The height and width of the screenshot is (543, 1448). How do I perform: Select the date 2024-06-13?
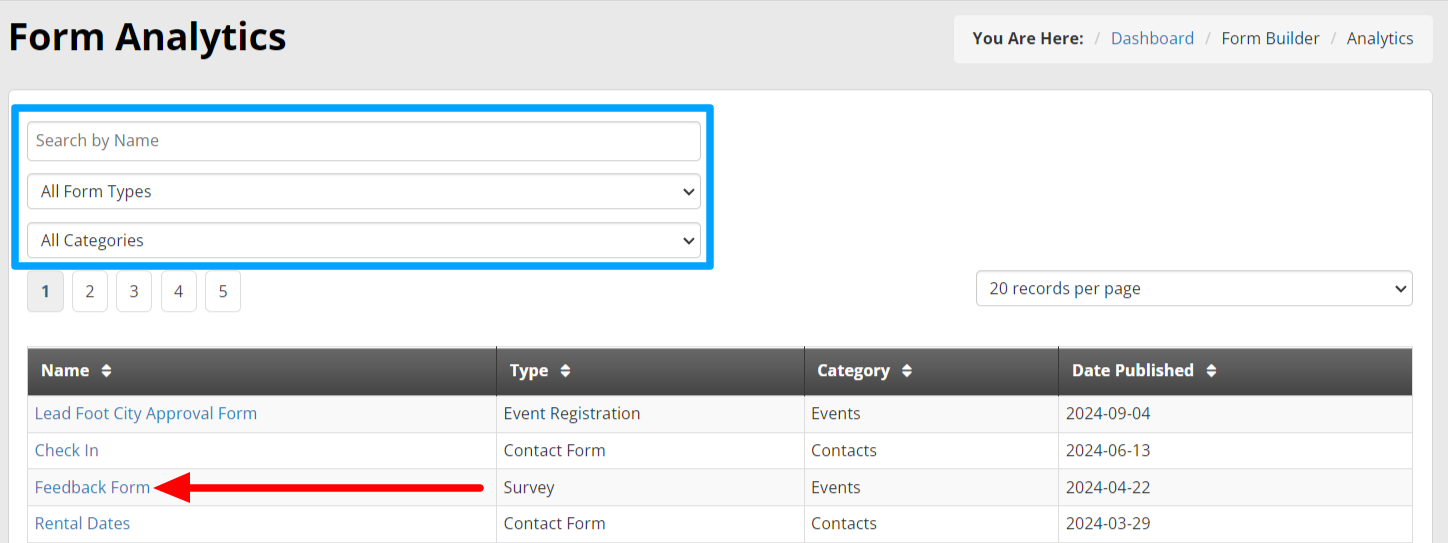1108,451
